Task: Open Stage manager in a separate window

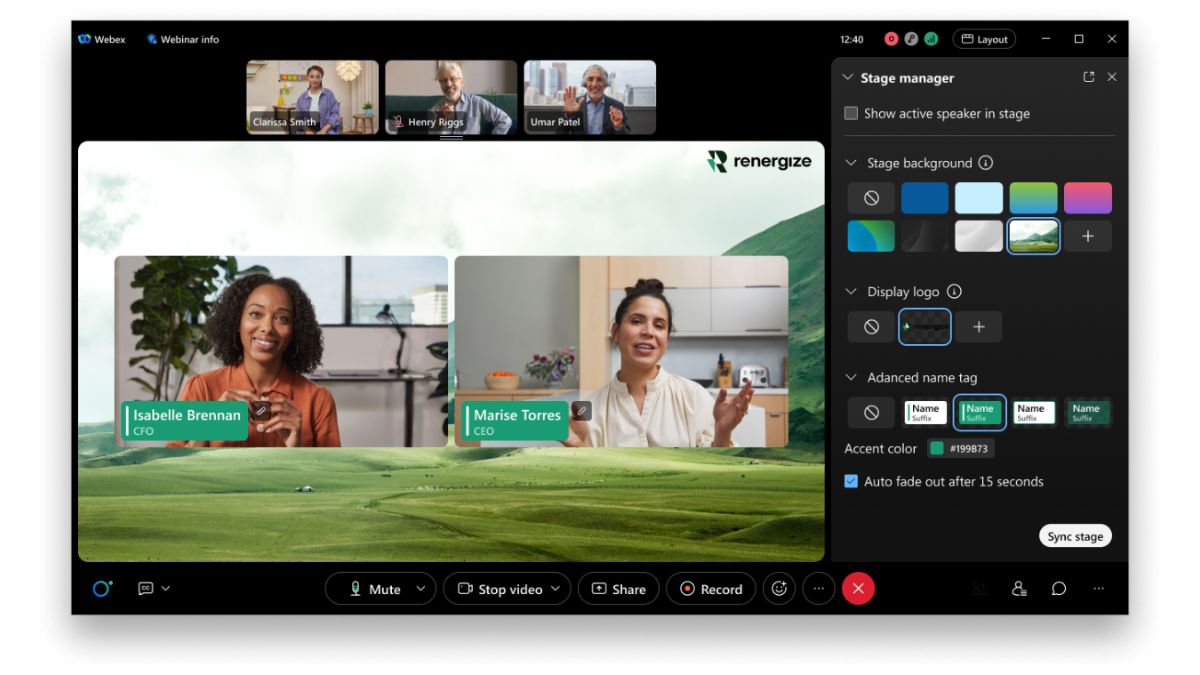Action: point(1089,77)
